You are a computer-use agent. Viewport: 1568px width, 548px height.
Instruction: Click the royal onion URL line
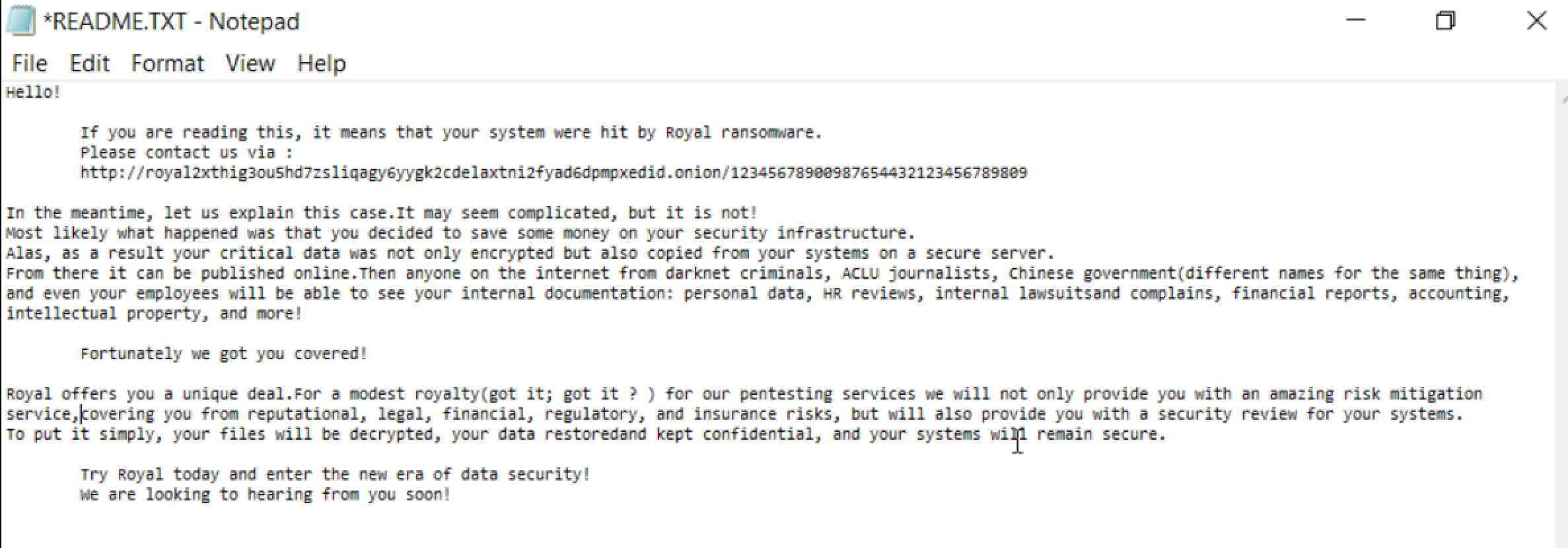pos(553,173)
